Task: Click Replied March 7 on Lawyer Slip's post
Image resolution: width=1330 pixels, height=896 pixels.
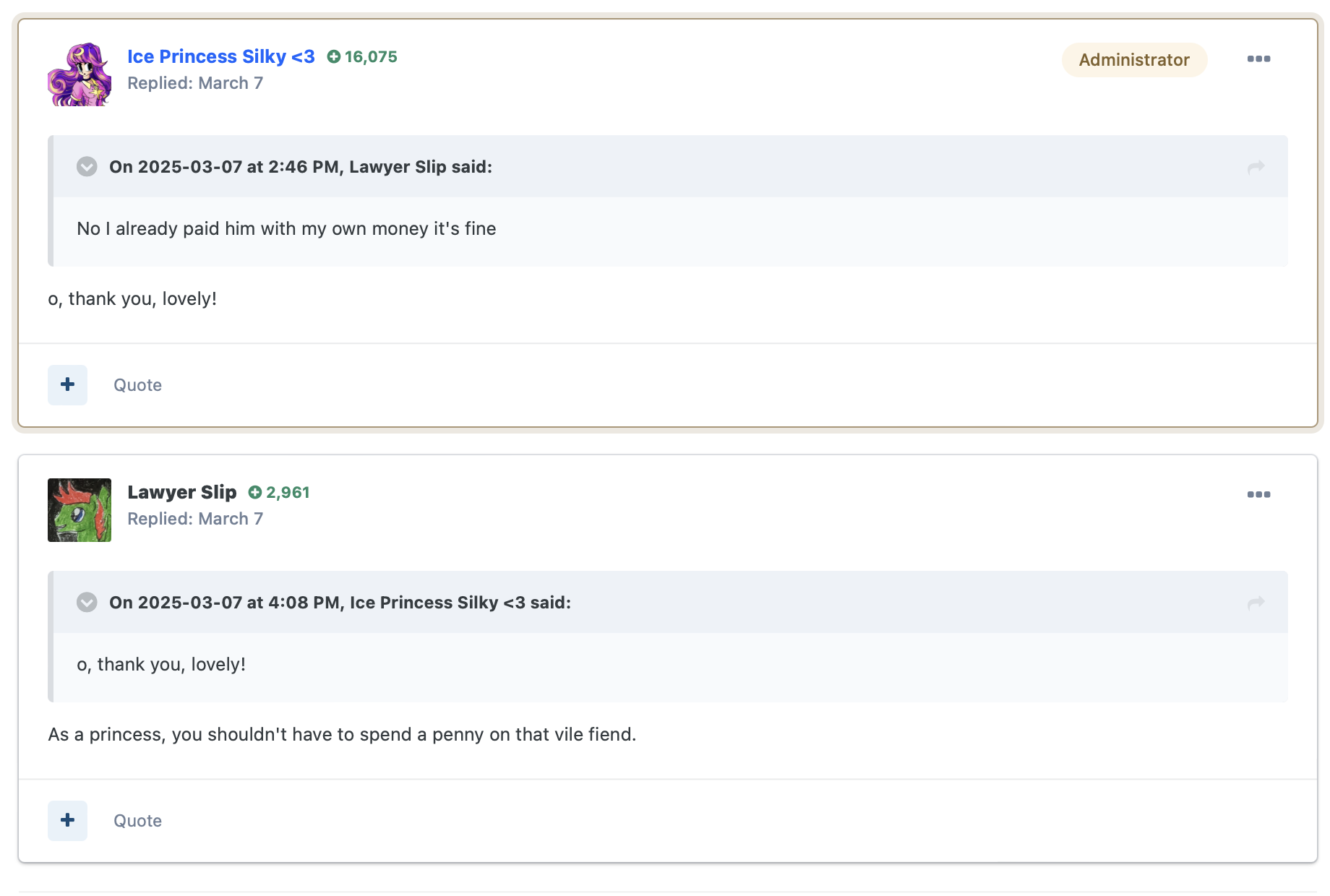Action: click(195, 519)
